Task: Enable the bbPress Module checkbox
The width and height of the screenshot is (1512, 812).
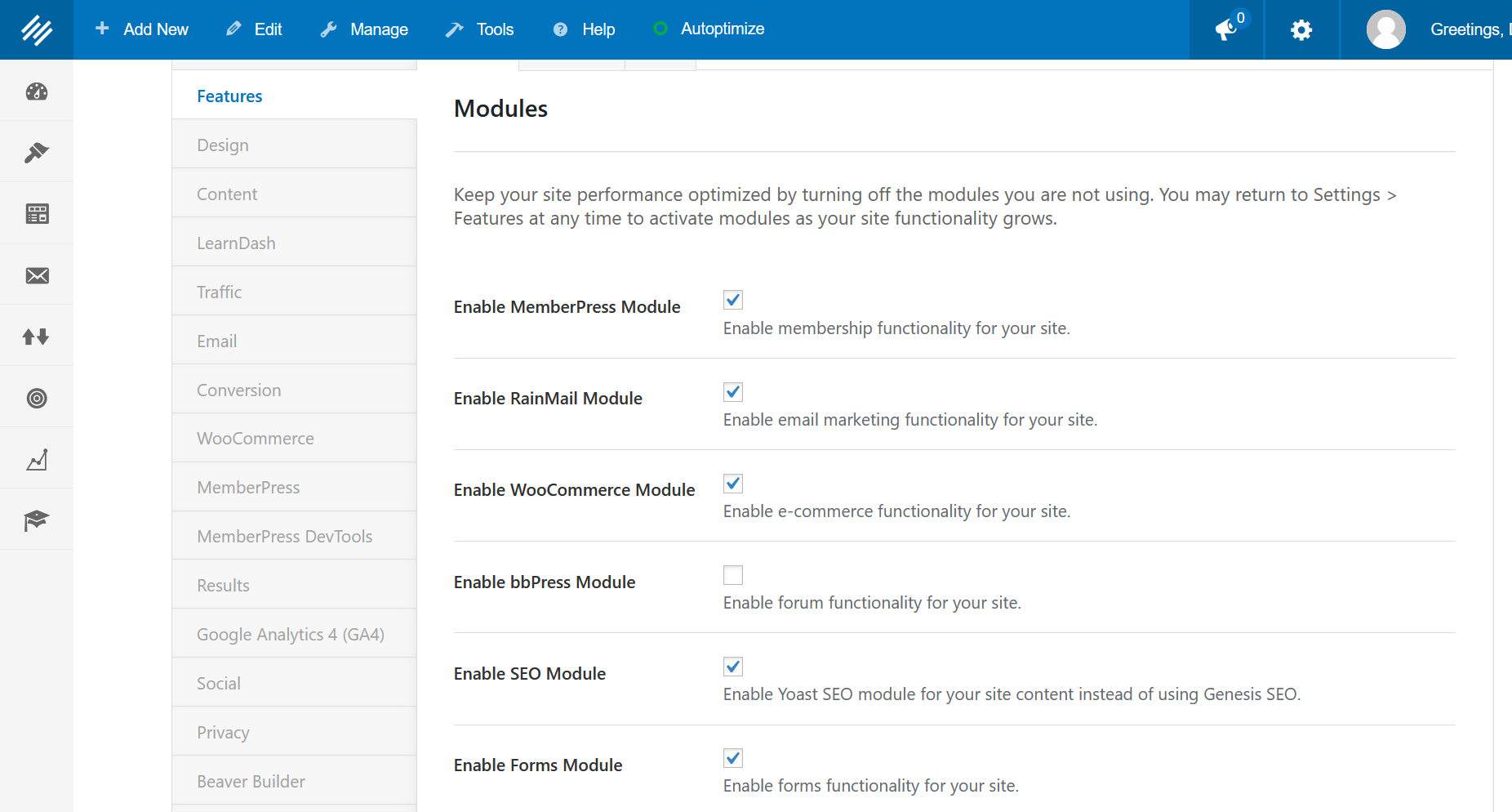Action: click(x=733, y=575)
